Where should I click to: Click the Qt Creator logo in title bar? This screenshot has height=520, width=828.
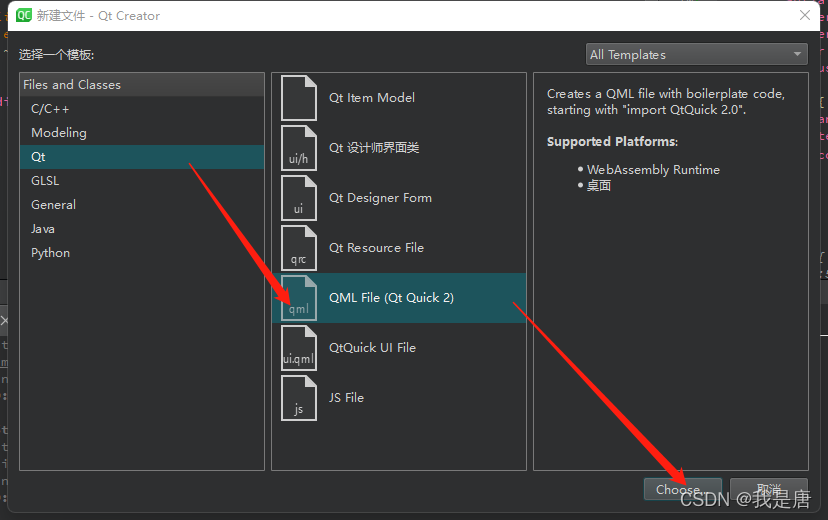click(x=24, y=15)
